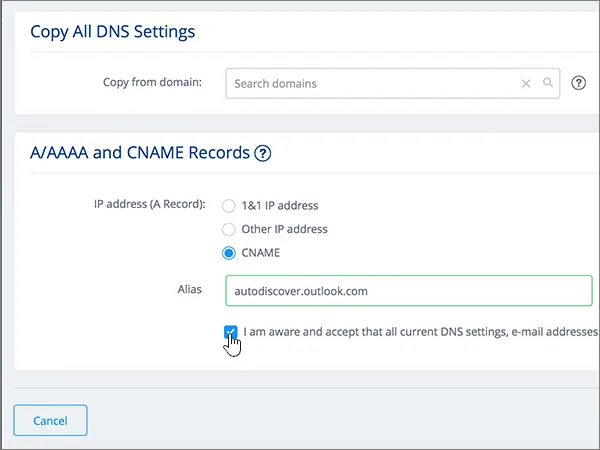Image resolution: width=600 pixels, height=450 pixels.
Task: Open help icon next to A/AAAA and CNAME Records
Action: click(263, 153)
